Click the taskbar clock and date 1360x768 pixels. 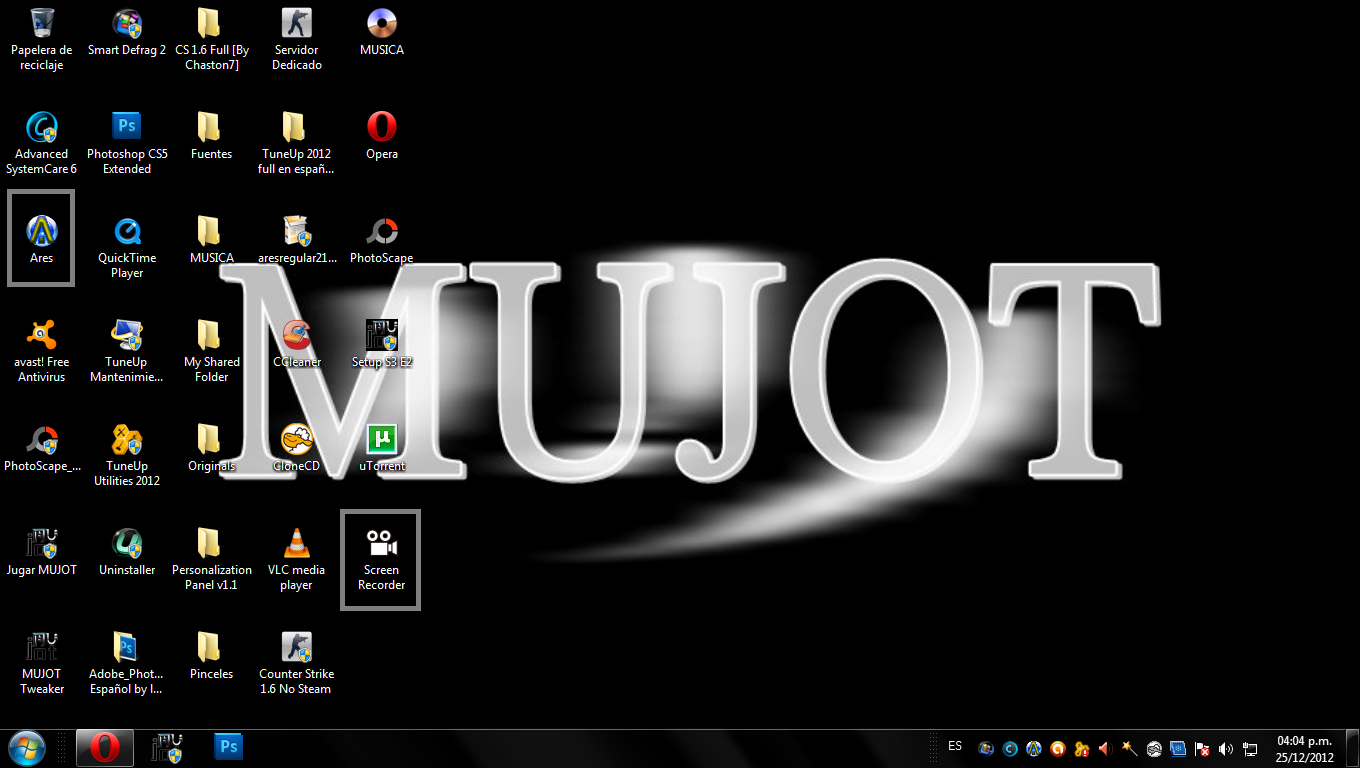pyautogui.click(x=1304, y=748)
